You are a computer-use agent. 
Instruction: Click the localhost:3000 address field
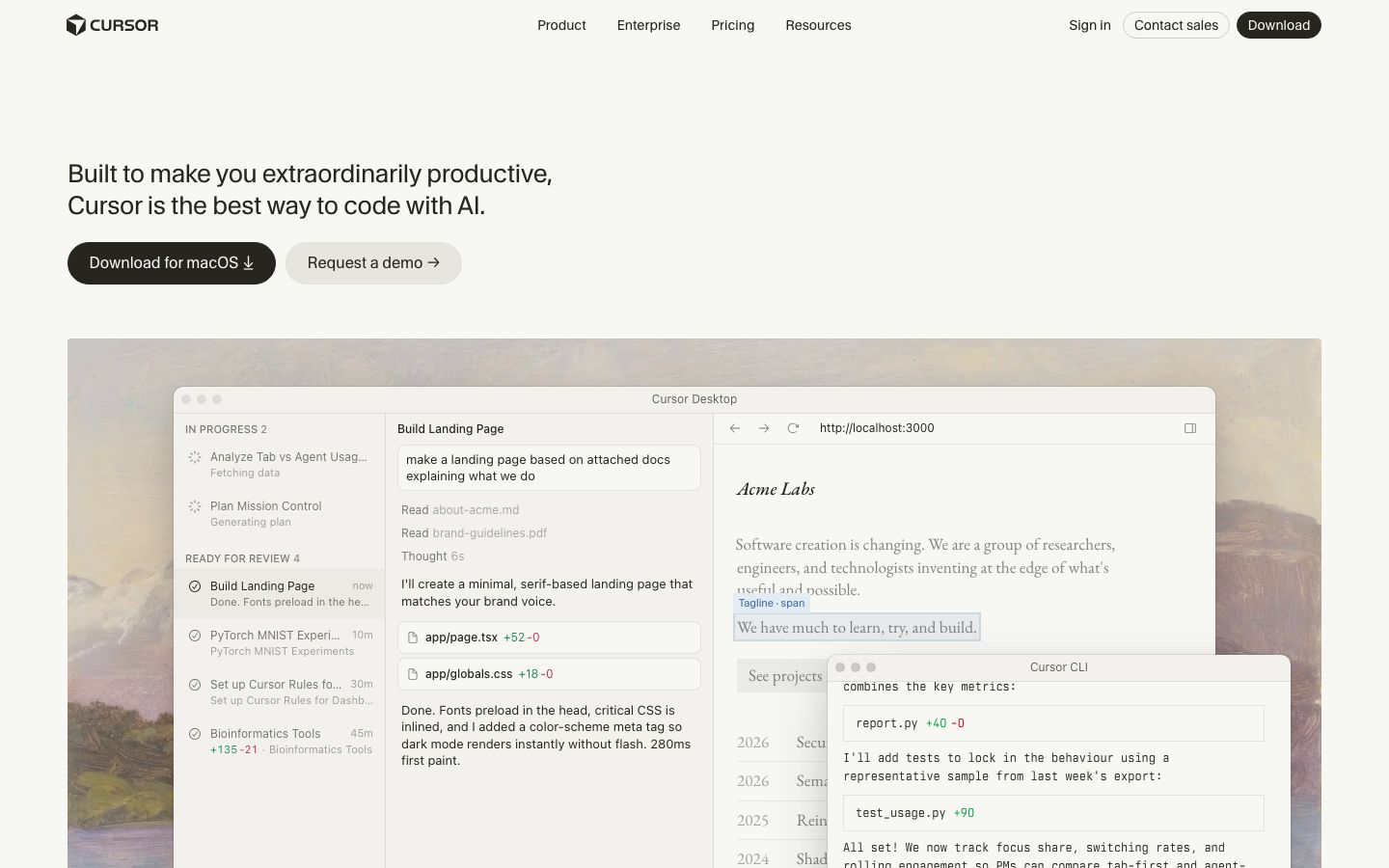tap(877, 428)
